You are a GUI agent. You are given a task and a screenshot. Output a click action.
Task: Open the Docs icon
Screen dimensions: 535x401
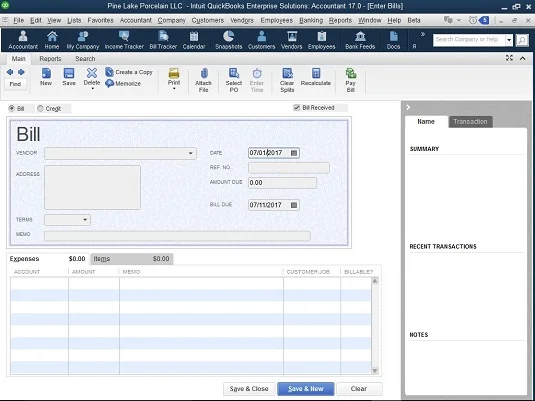(393, 40)
